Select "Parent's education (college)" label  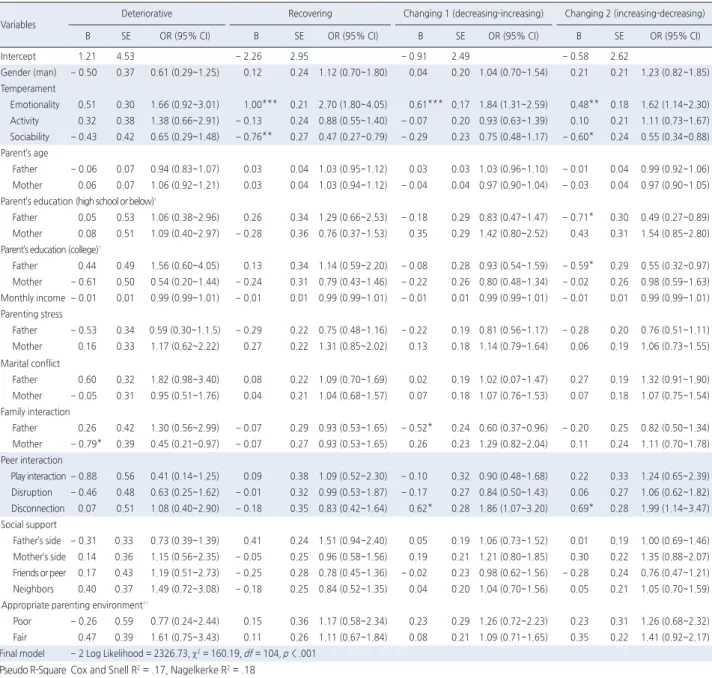50,250
